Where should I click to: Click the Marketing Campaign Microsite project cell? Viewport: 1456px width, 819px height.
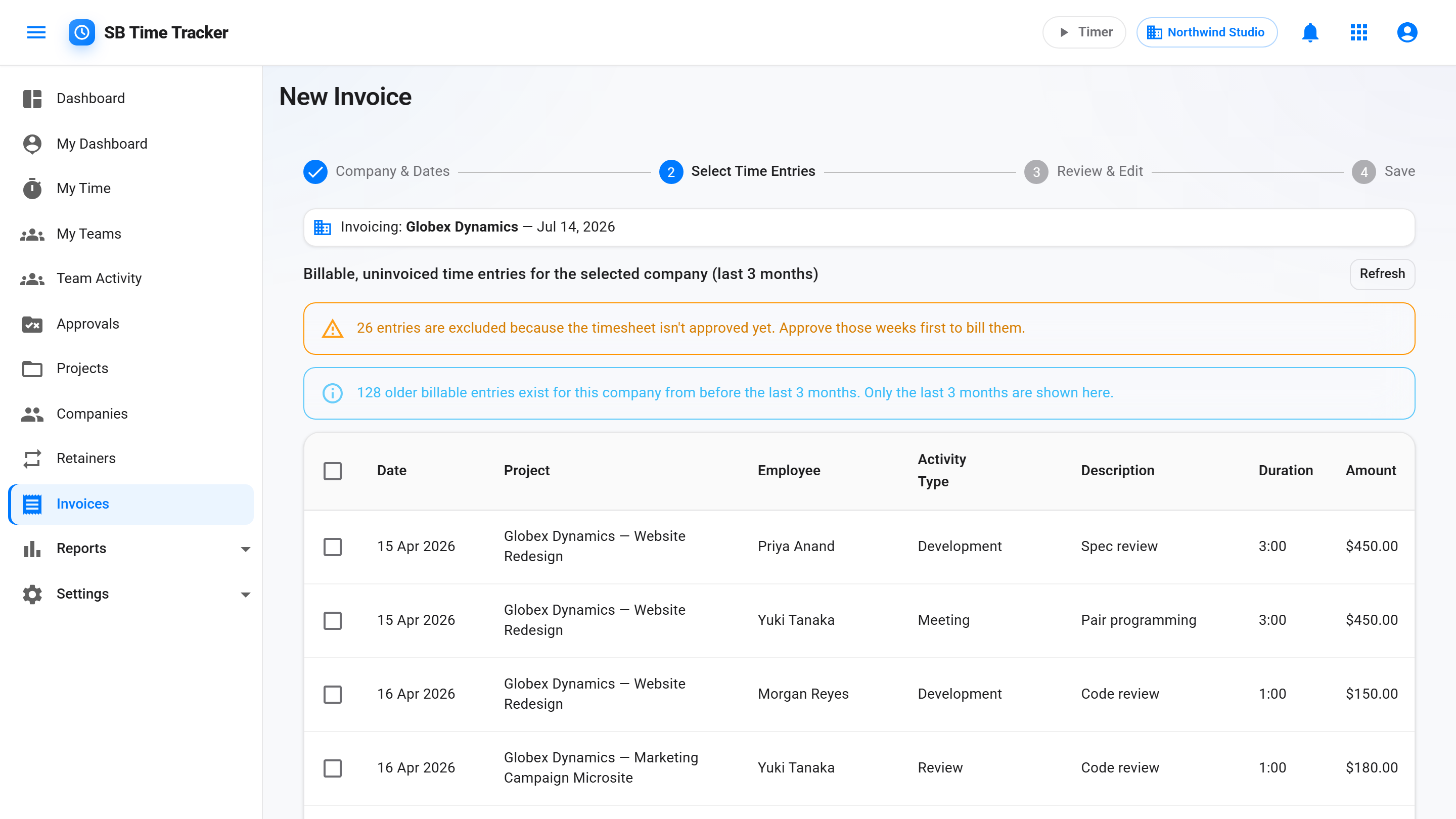pos(601,768)
